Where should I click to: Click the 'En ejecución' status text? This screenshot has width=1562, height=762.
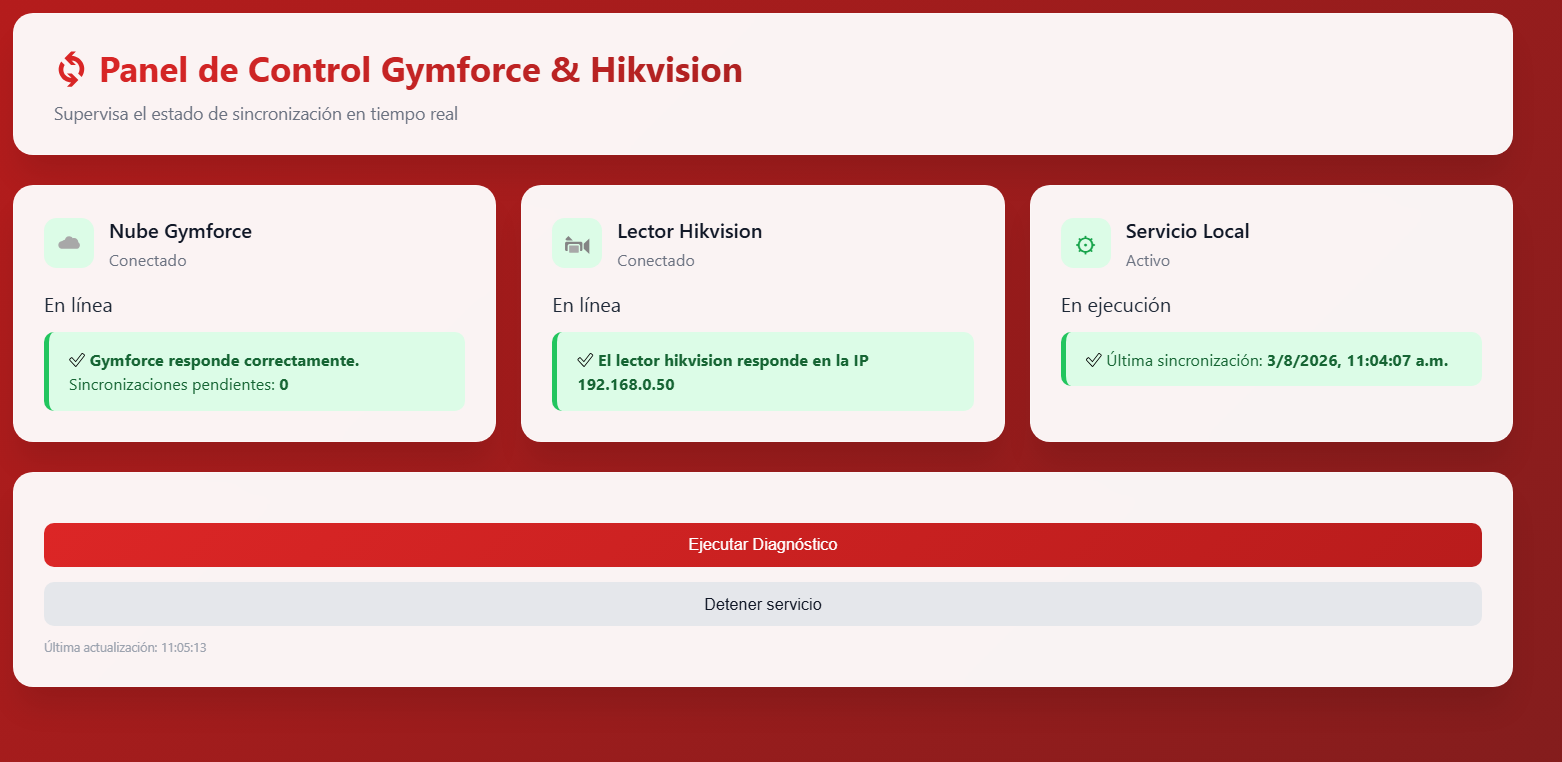pos(1116,305)
